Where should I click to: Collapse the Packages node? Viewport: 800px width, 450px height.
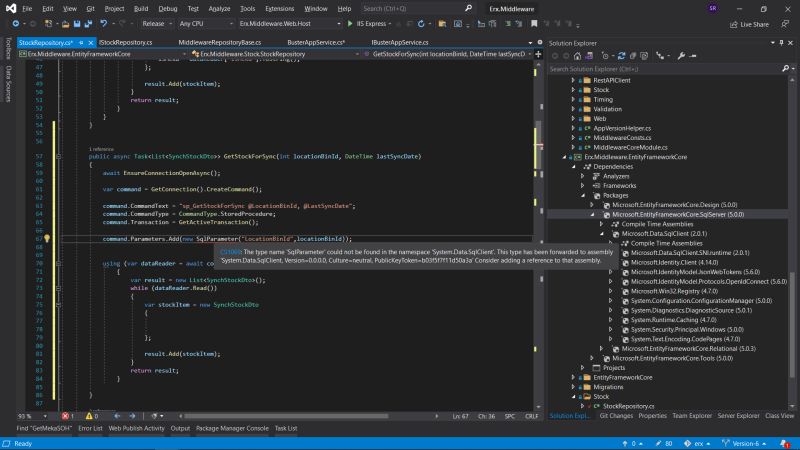[583, 195]
